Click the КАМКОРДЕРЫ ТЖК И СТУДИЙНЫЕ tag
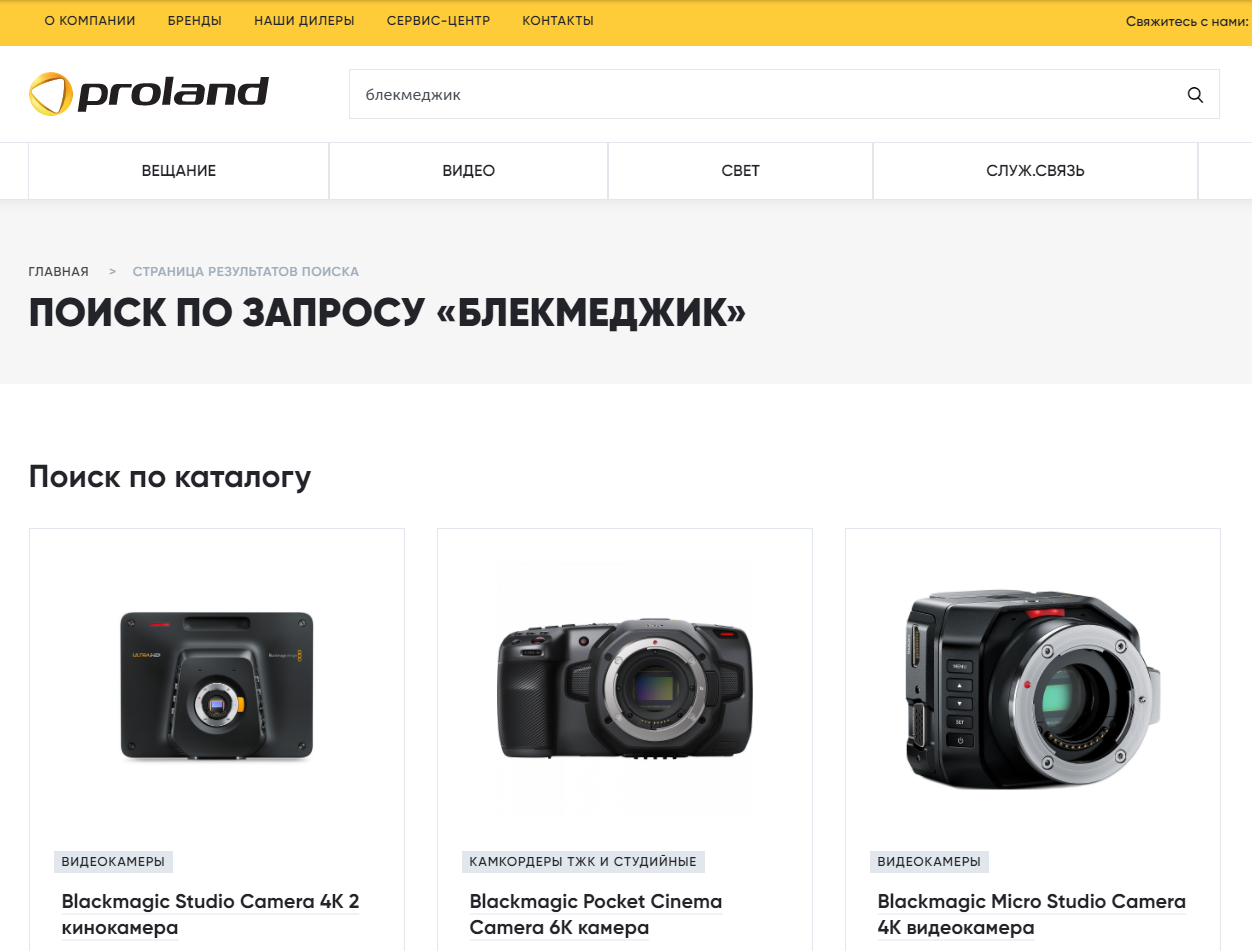 point(583,862)
